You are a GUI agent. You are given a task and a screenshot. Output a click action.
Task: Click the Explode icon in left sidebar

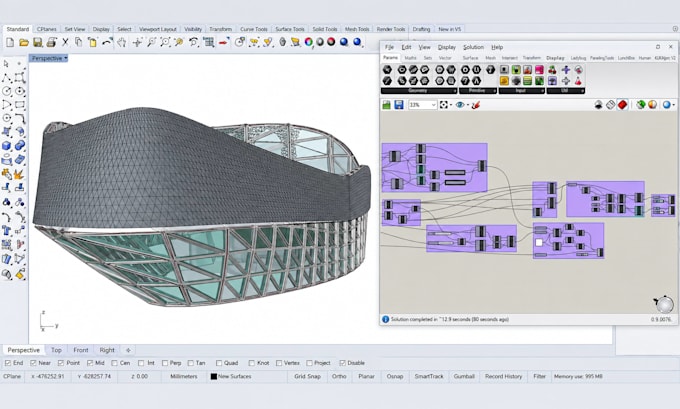(x=20, y=174)
